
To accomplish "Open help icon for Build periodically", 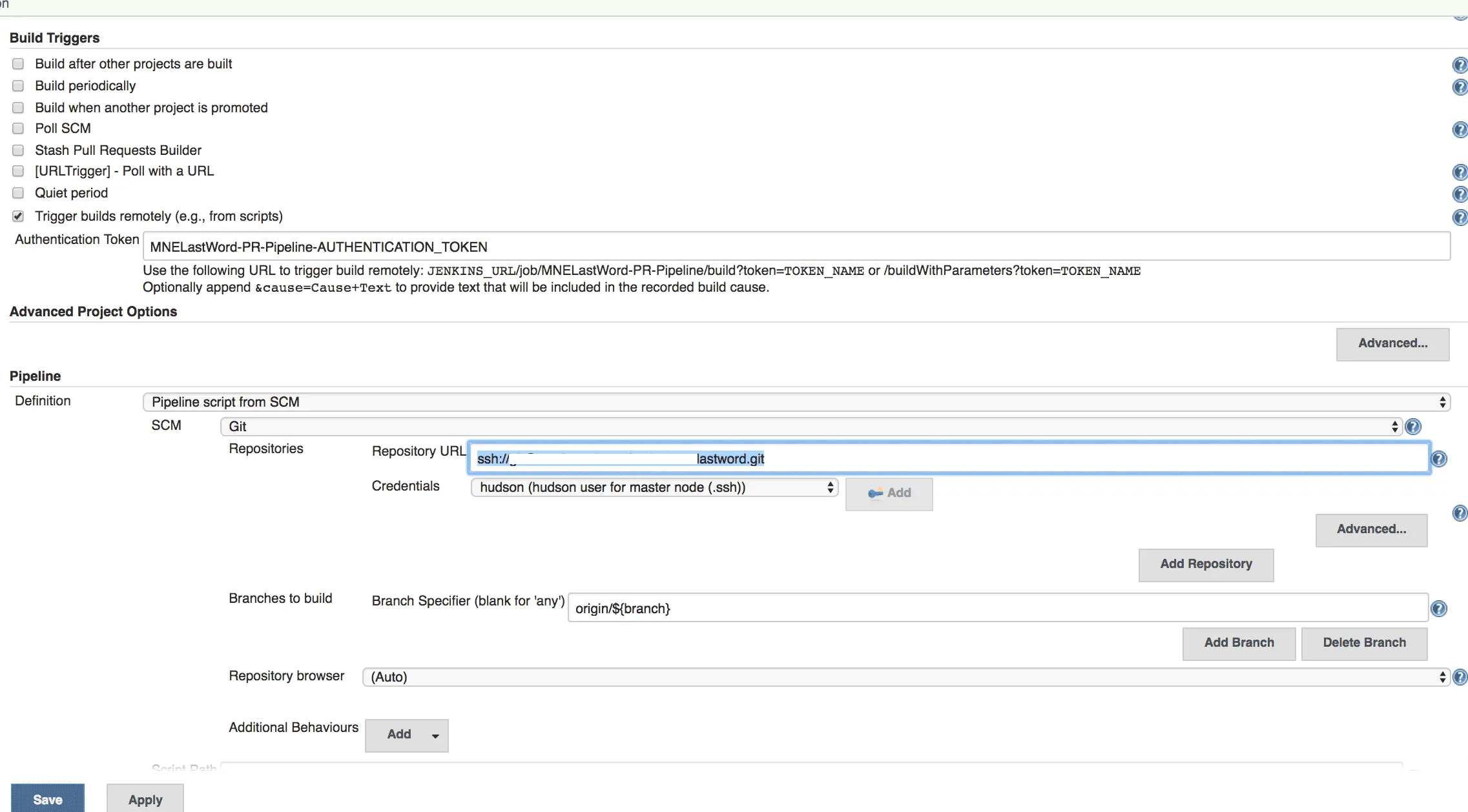I will coord(1459,87).
